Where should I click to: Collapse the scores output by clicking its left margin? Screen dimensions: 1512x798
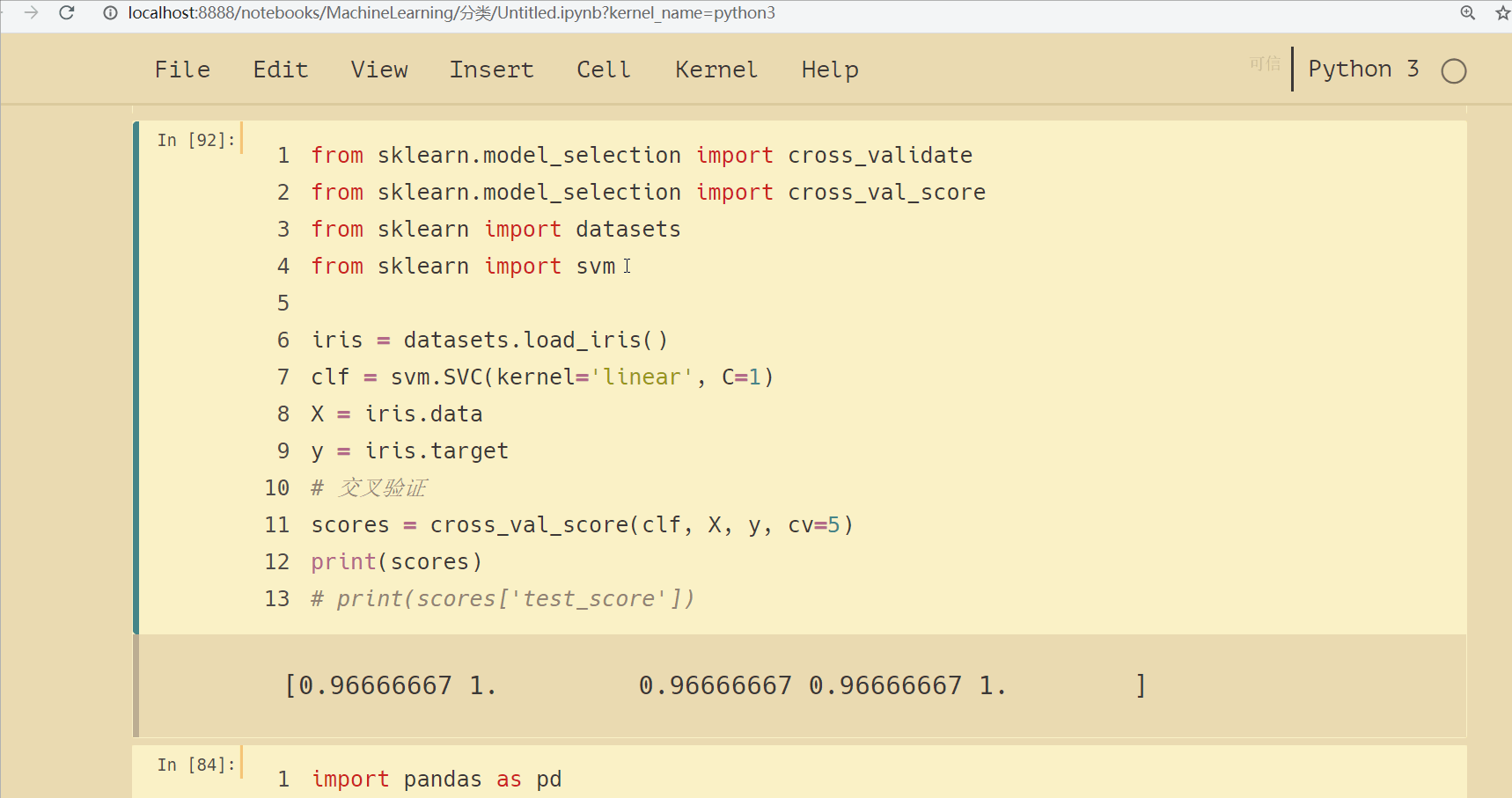point(136,685)
